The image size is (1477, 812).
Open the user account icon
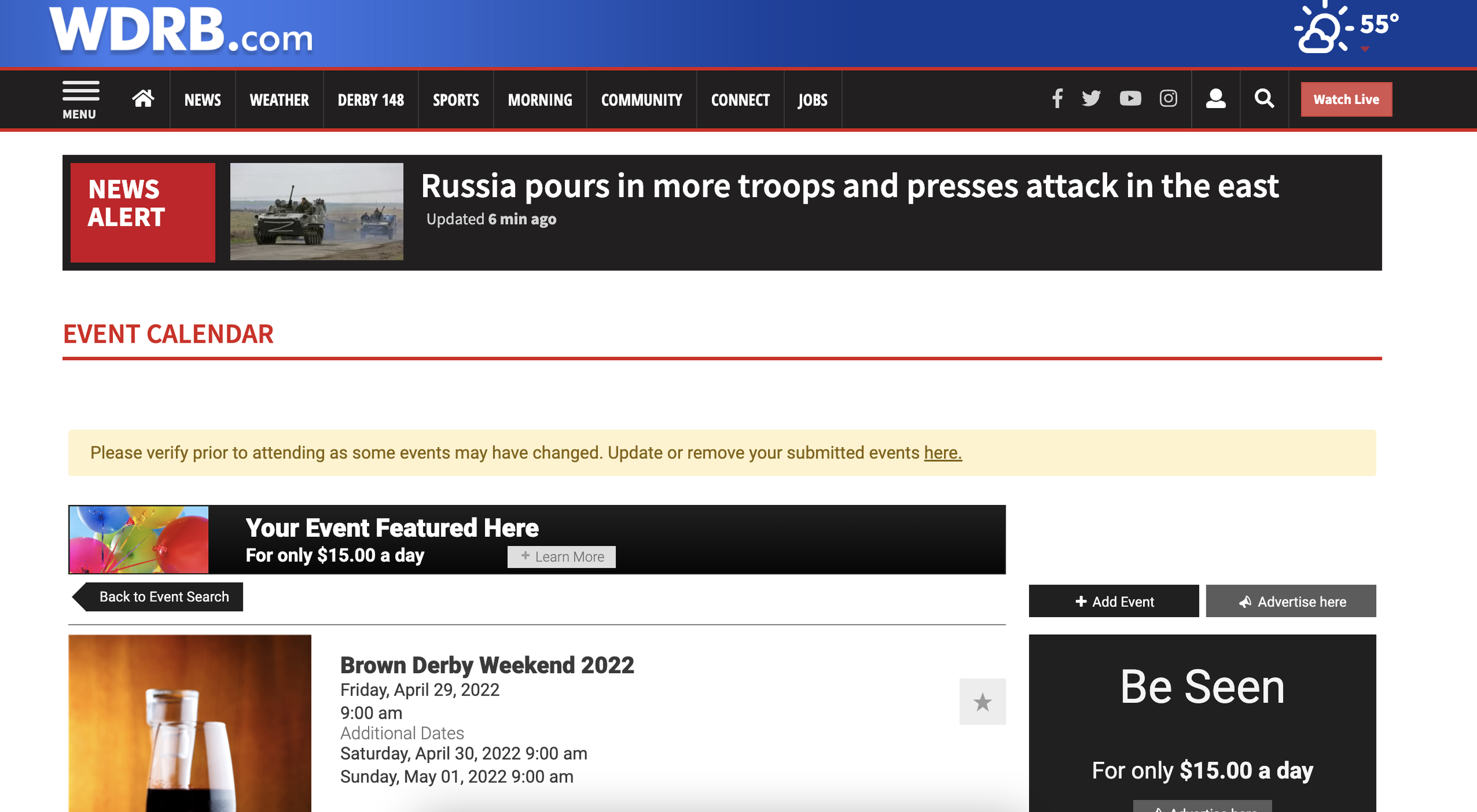pos(1215,99)
